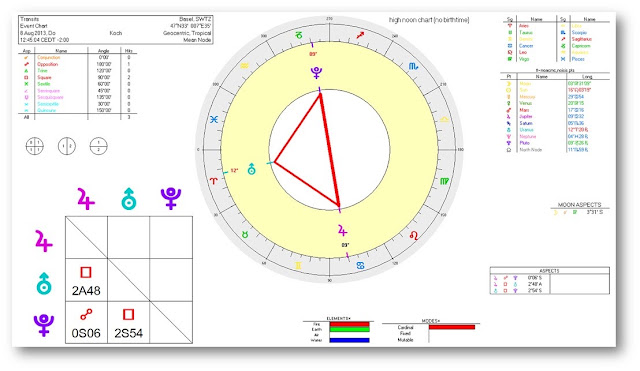Select the Conjunction row in the aspect list
This screenshot has height=371, width=640.
[78, 58]
